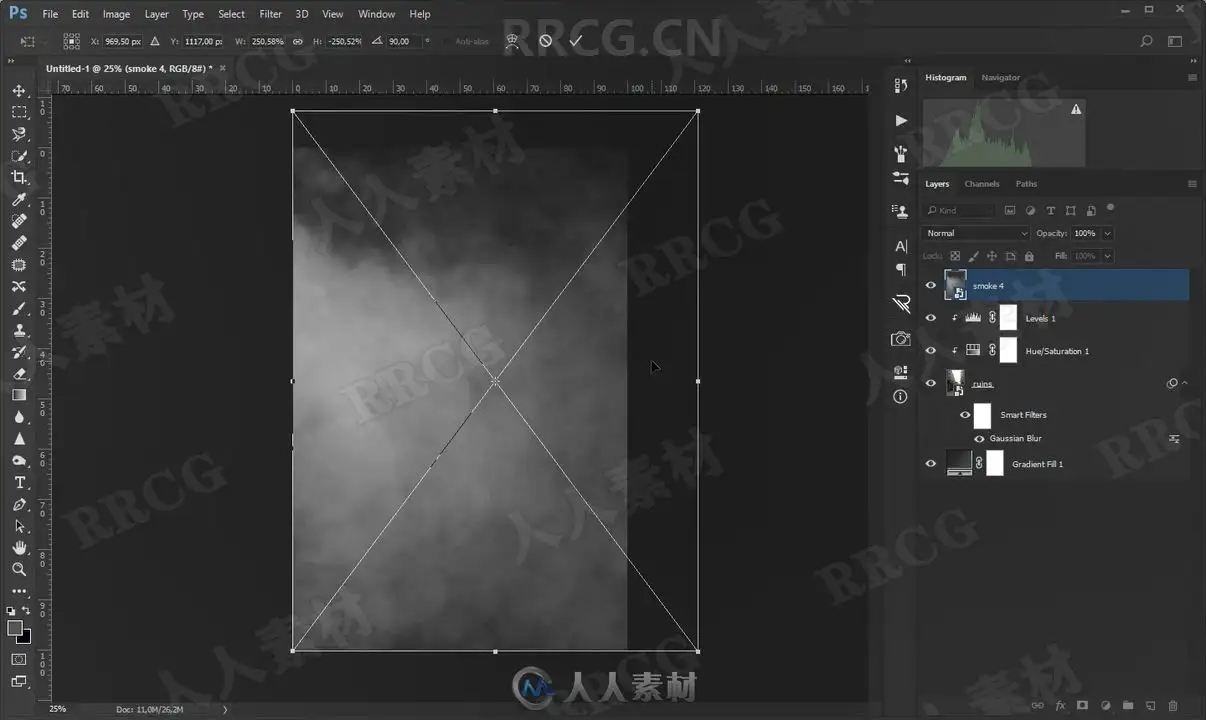Select the Eyedropper tool
1206x720 pixels.
[19, 200]
